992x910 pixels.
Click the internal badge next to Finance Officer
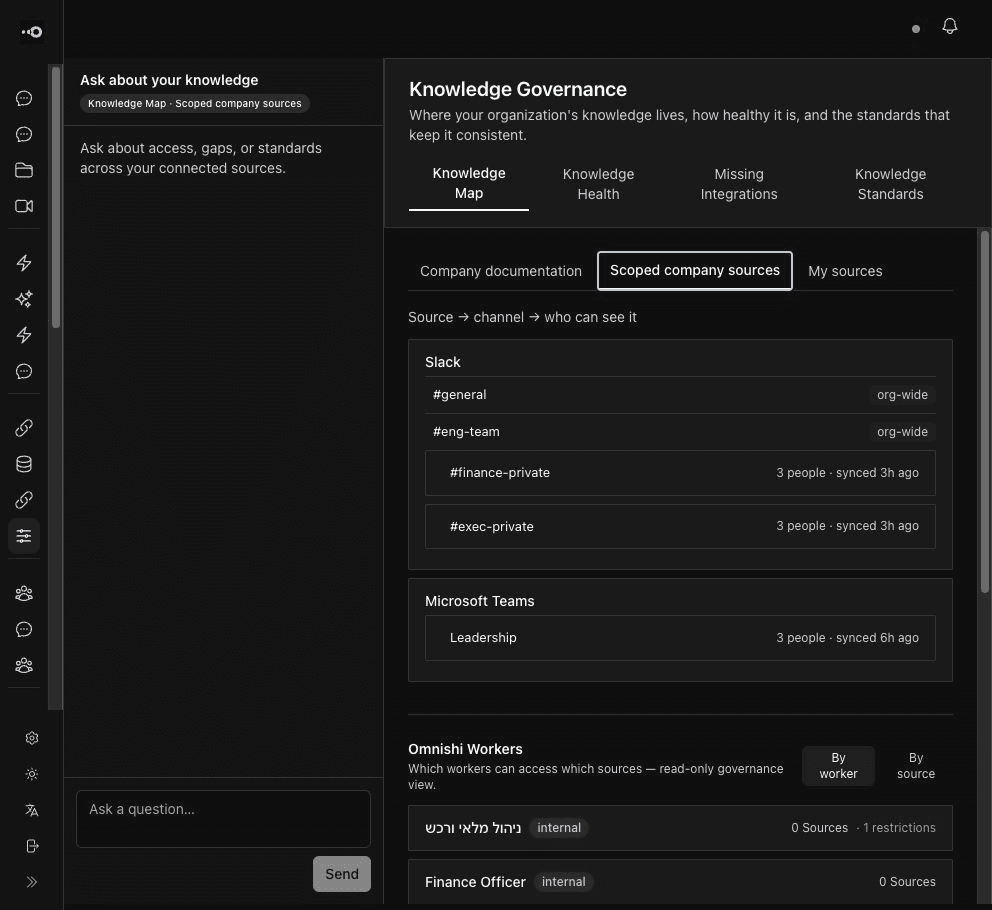[x=563, y=882]
